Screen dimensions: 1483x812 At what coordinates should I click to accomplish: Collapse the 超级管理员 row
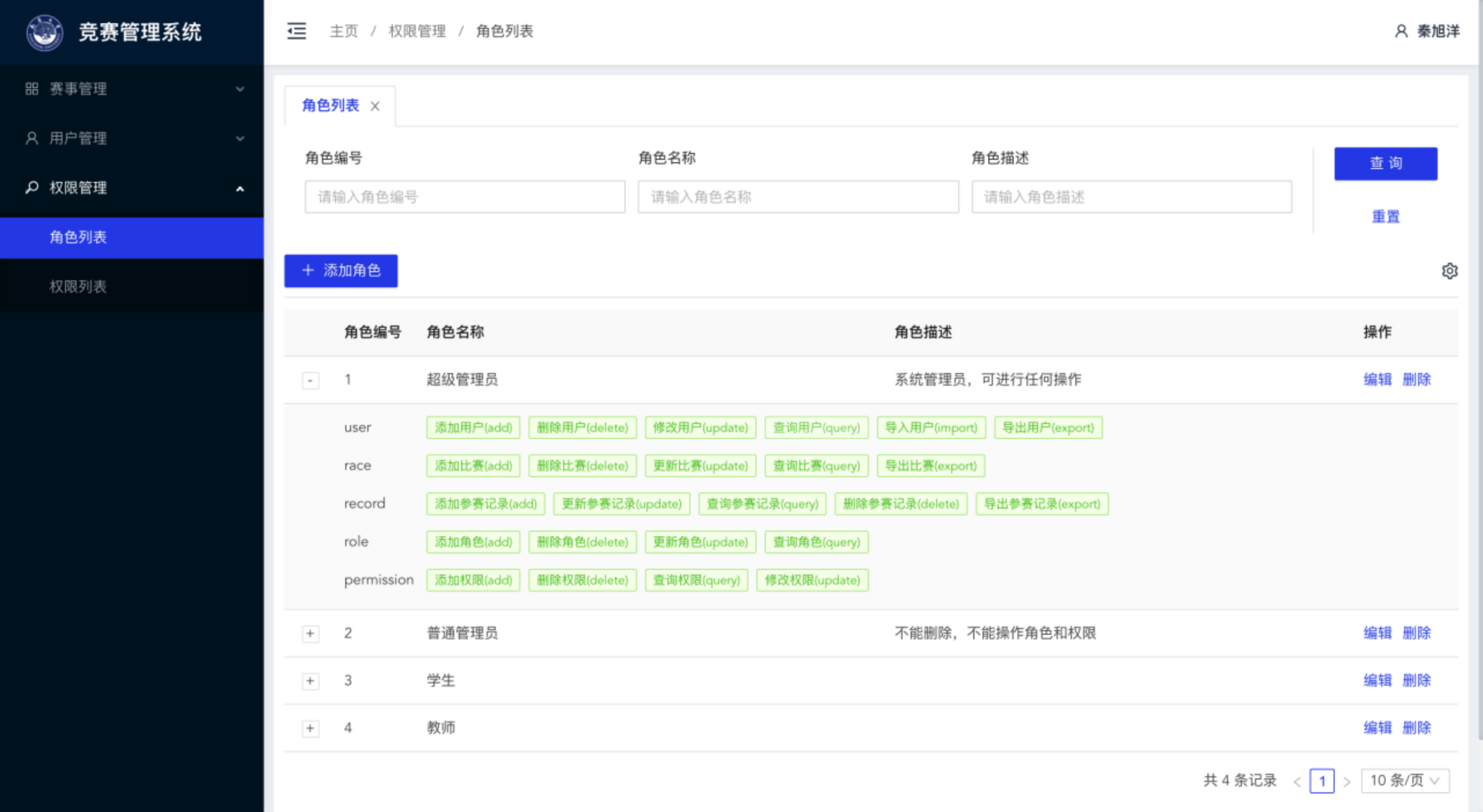click(x=311, y=380)
